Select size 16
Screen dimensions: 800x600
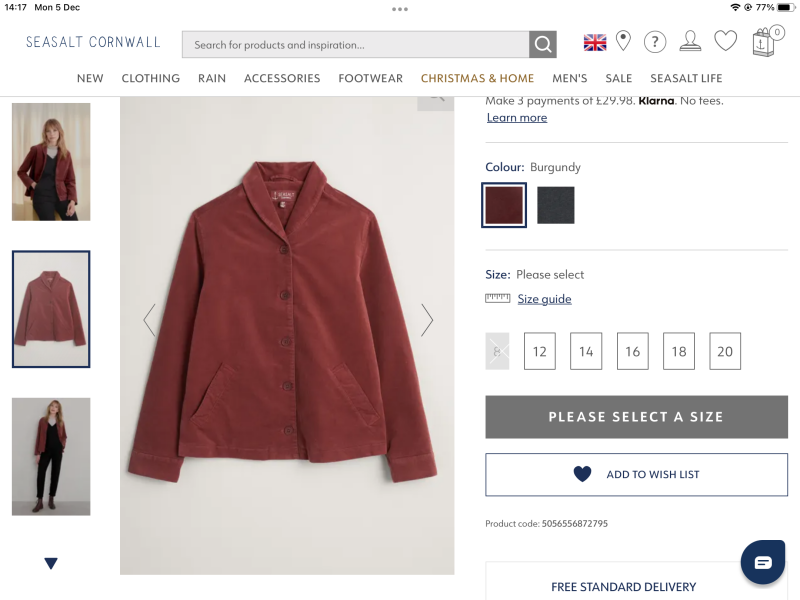[633, 351]
